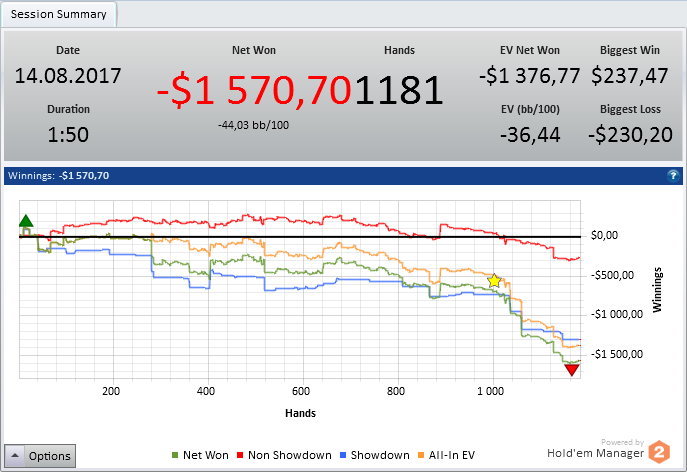Expand the Options button

pos(40,456)
